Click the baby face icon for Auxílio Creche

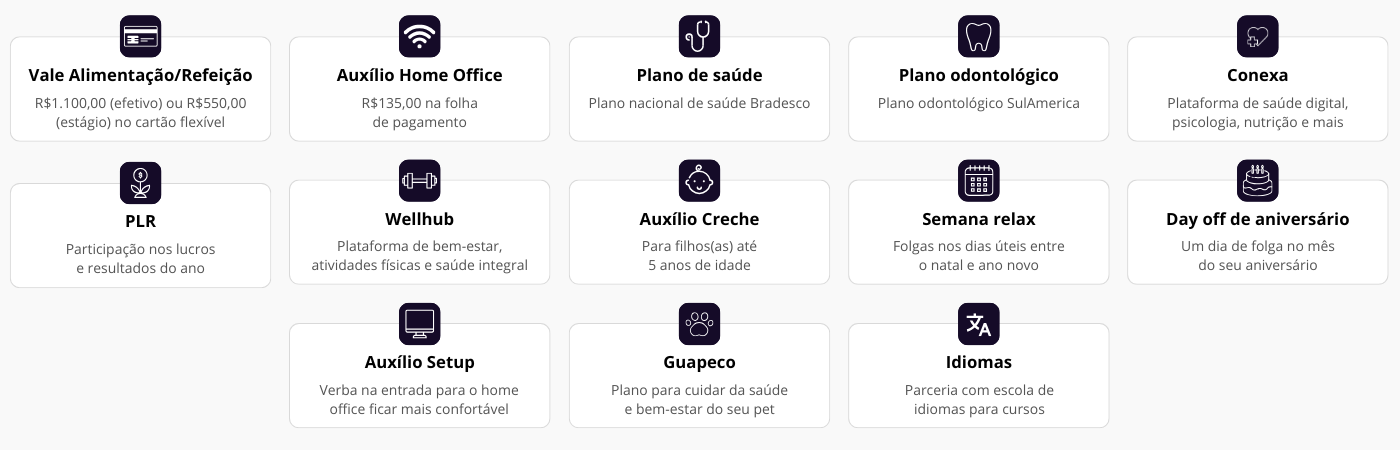(x=699, y=181)
